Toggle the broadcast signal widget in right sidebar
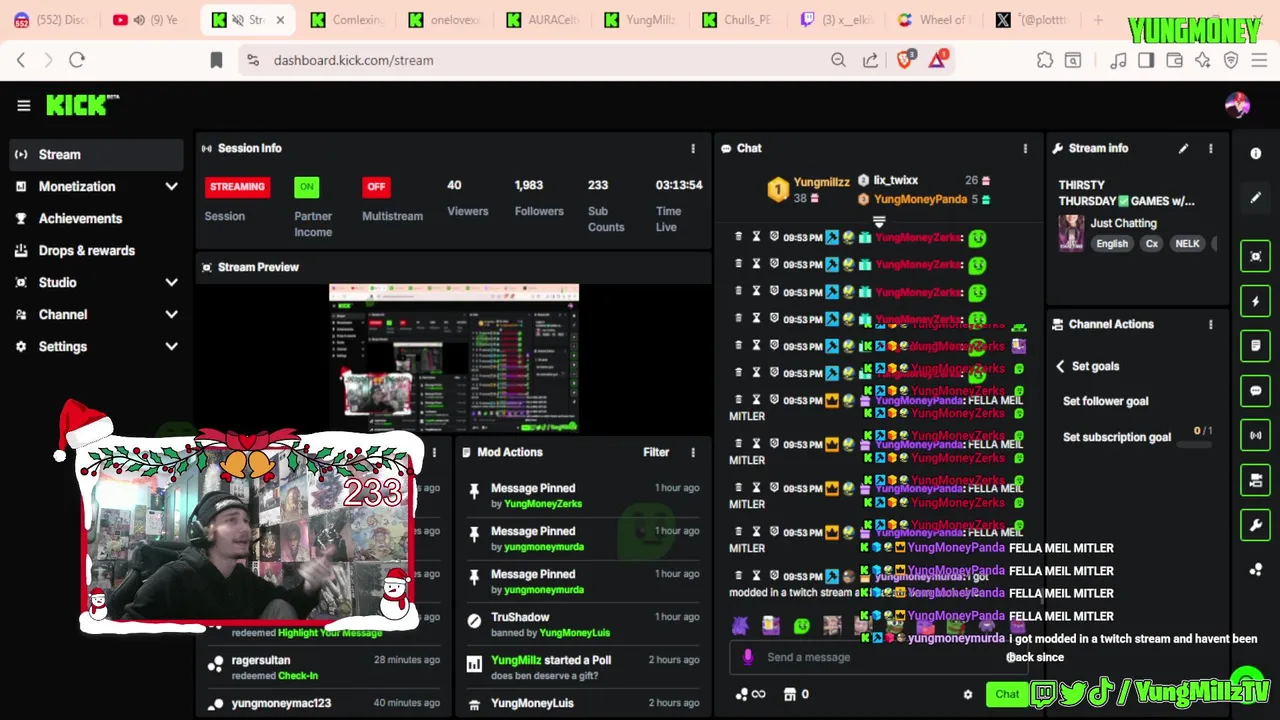Screen dimensions: 1280x720 (1256, 435)
